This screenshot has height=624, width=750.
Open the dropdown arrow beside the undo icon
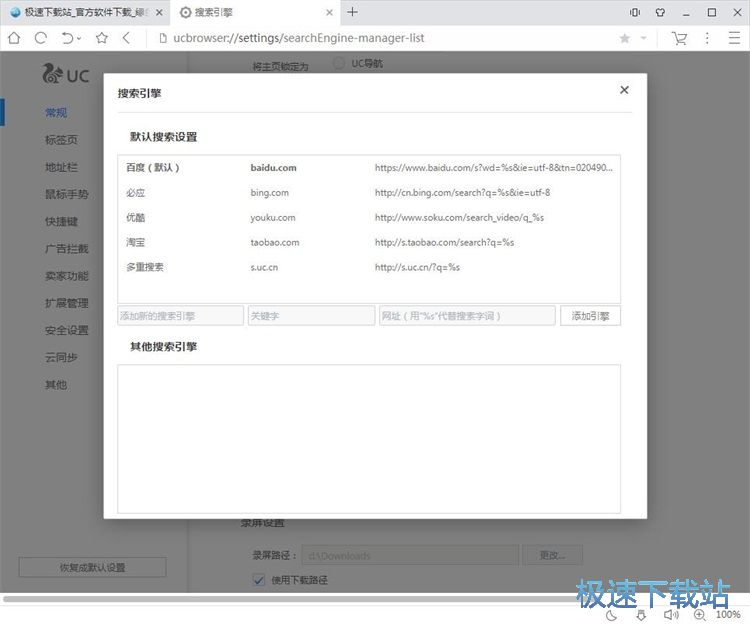(x=79, y=39)
